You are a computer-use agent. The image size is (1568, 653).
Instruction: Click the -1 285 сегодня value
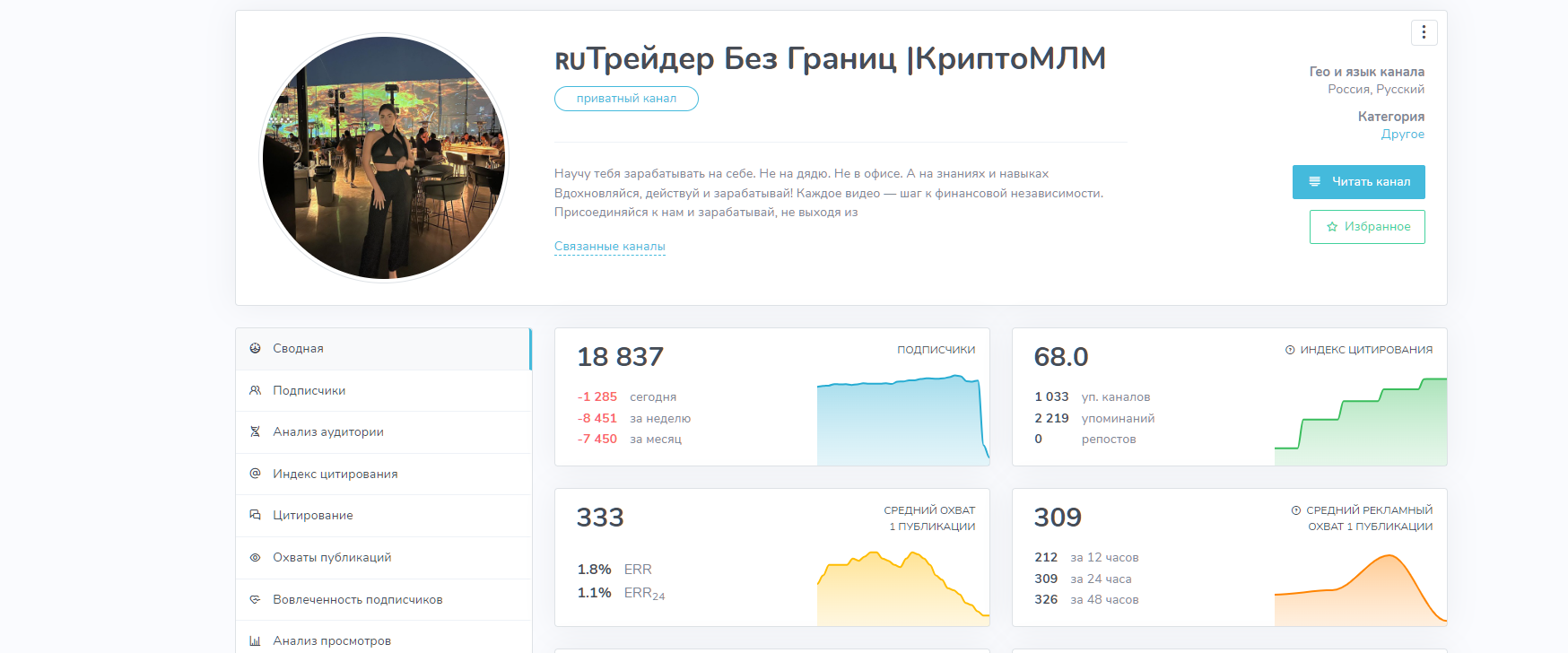pos(597,397)
